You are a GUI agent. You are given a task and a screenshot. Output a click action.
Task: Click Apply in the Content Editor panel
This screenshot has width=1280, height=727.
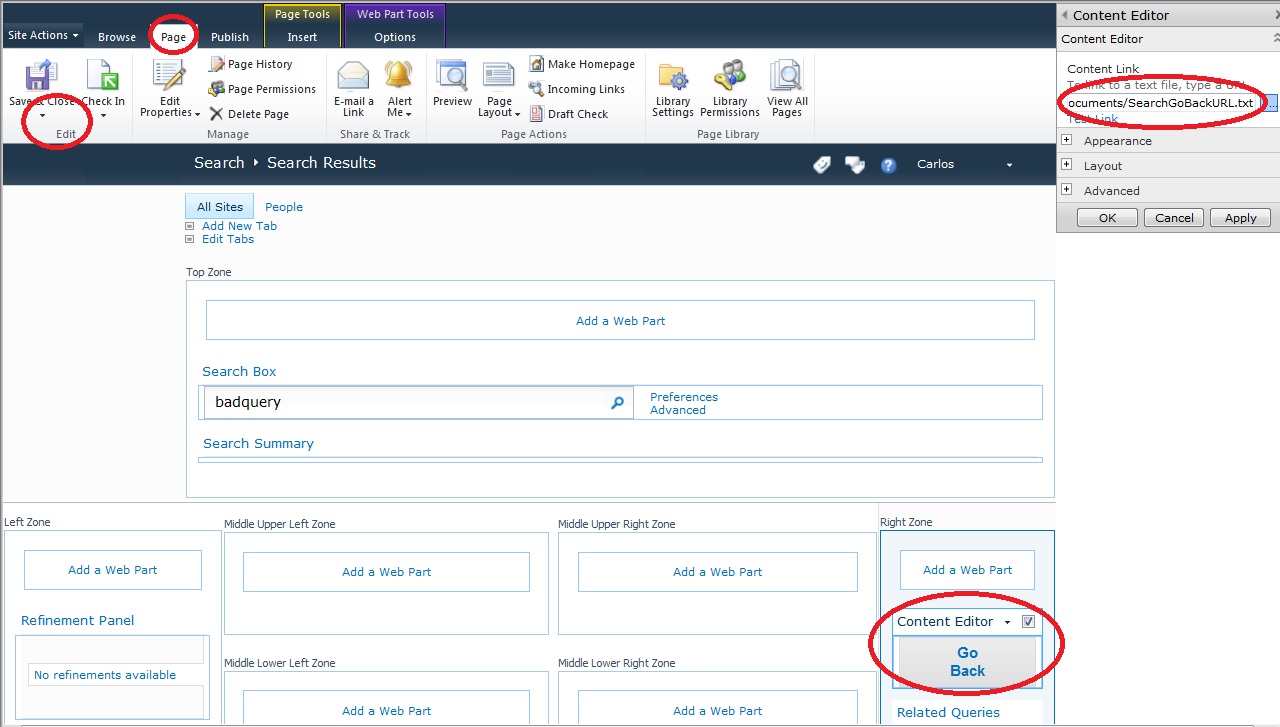click(x=1240, y=217)
